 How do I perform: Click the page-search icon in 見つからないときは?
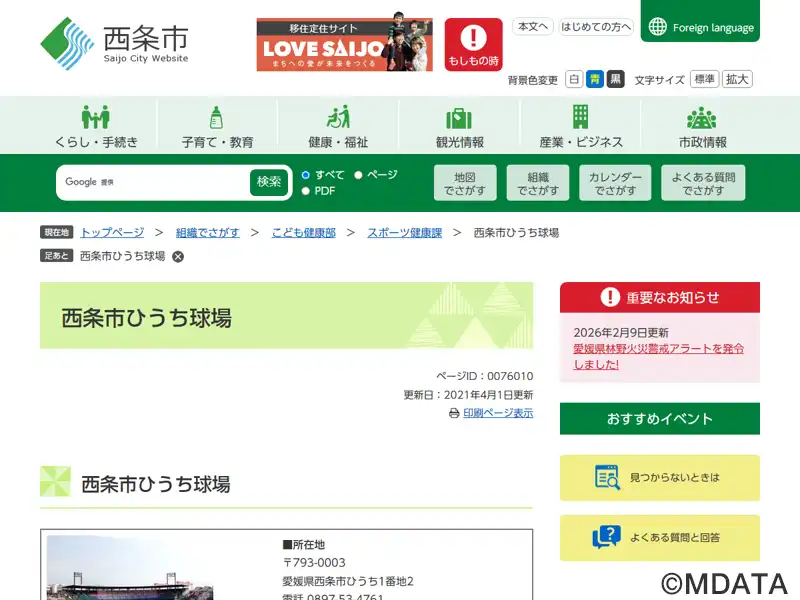[x=607, y=478]
